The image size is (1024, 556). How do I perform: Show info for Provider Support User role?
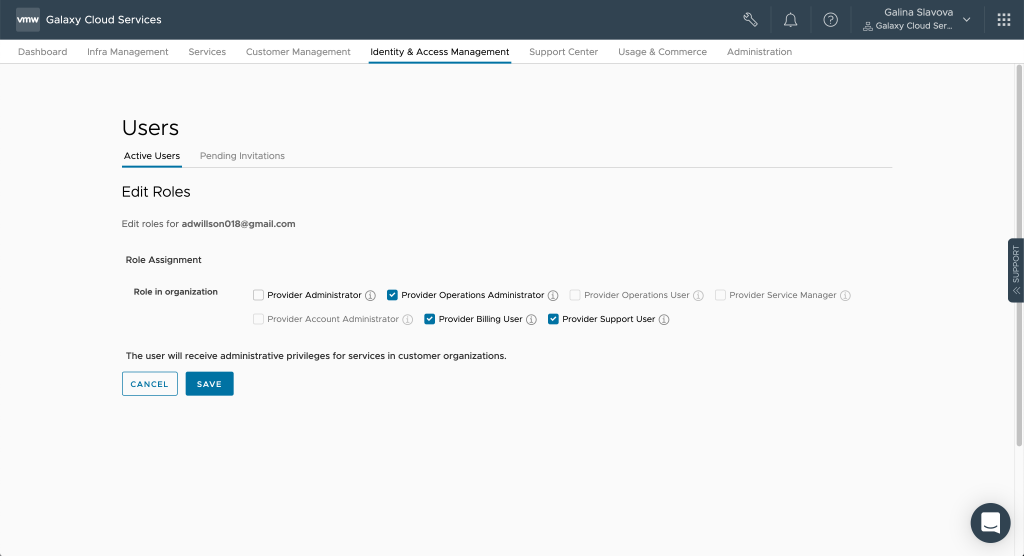pyautogui.click(x=664, y=320)
